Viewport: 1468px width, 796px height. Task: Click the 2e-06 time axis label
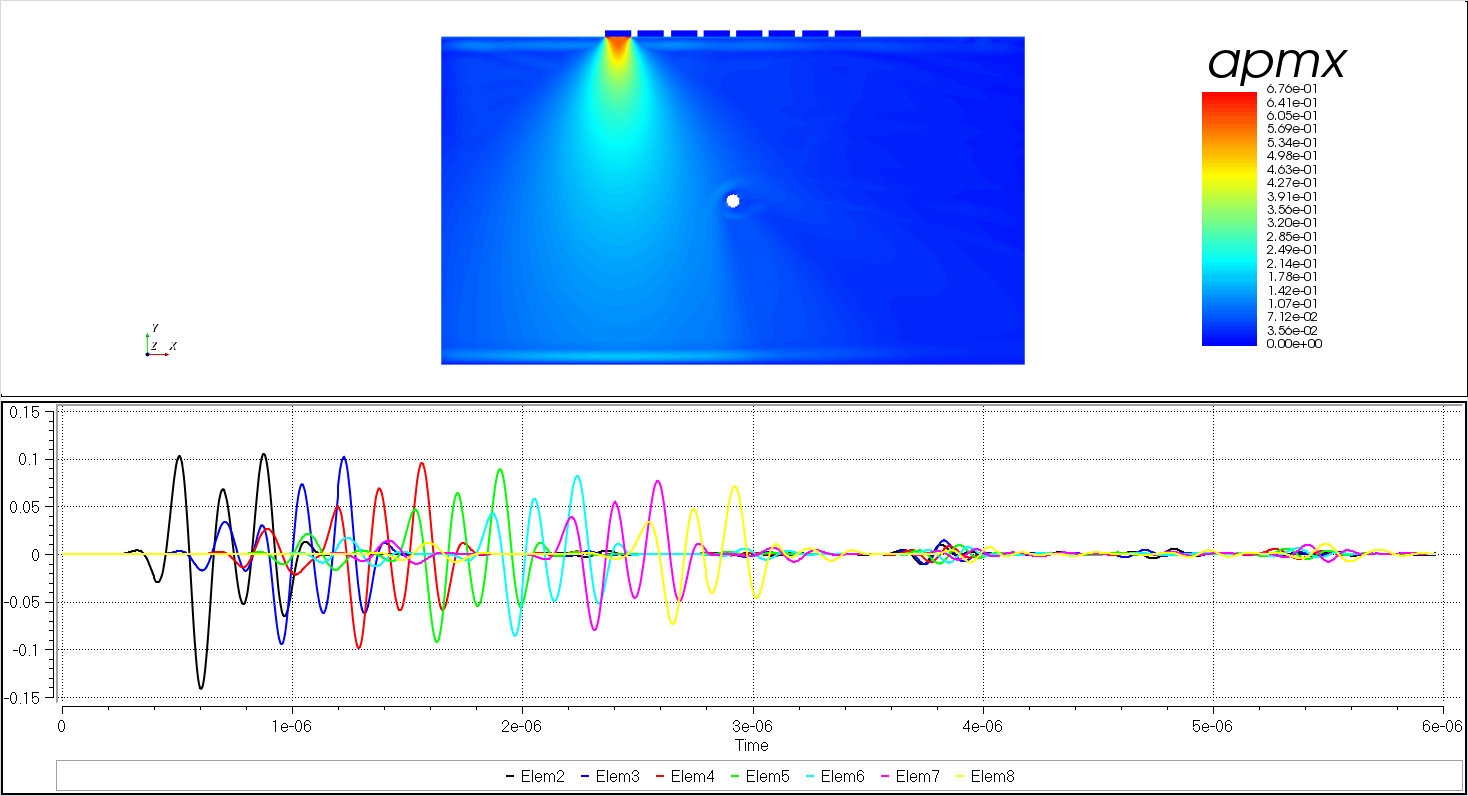point(522,726)
